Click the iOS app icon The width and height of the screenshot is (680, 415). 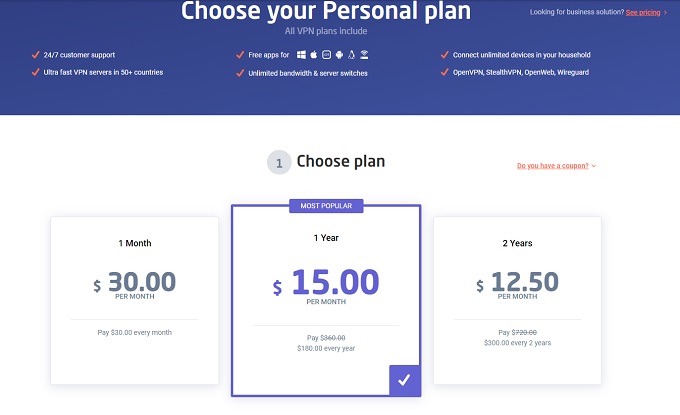pos(325,54)
